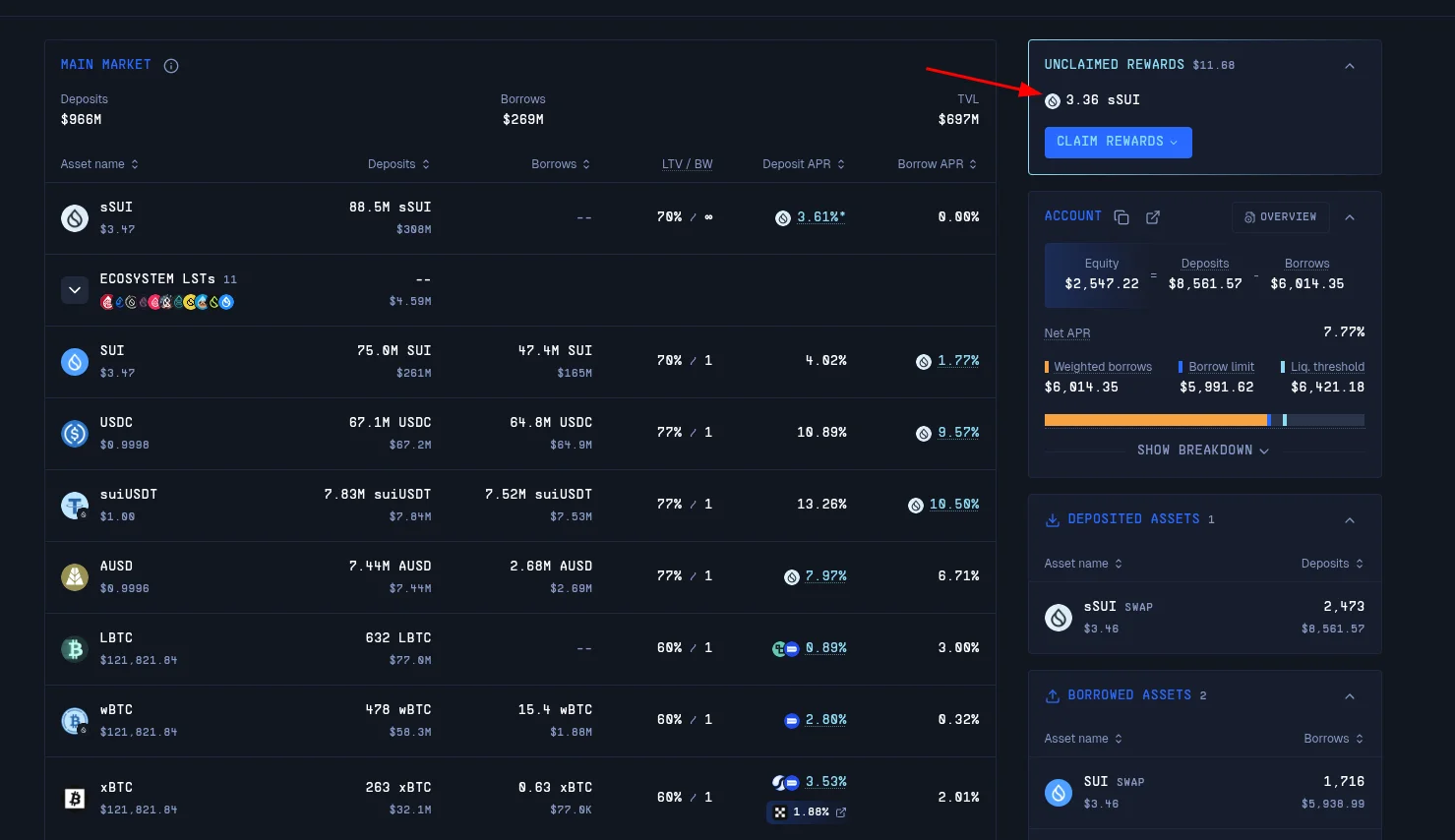Expand Show Breakdown in Account panel
Screen dimensions: 1455x840
(1203, 450)
